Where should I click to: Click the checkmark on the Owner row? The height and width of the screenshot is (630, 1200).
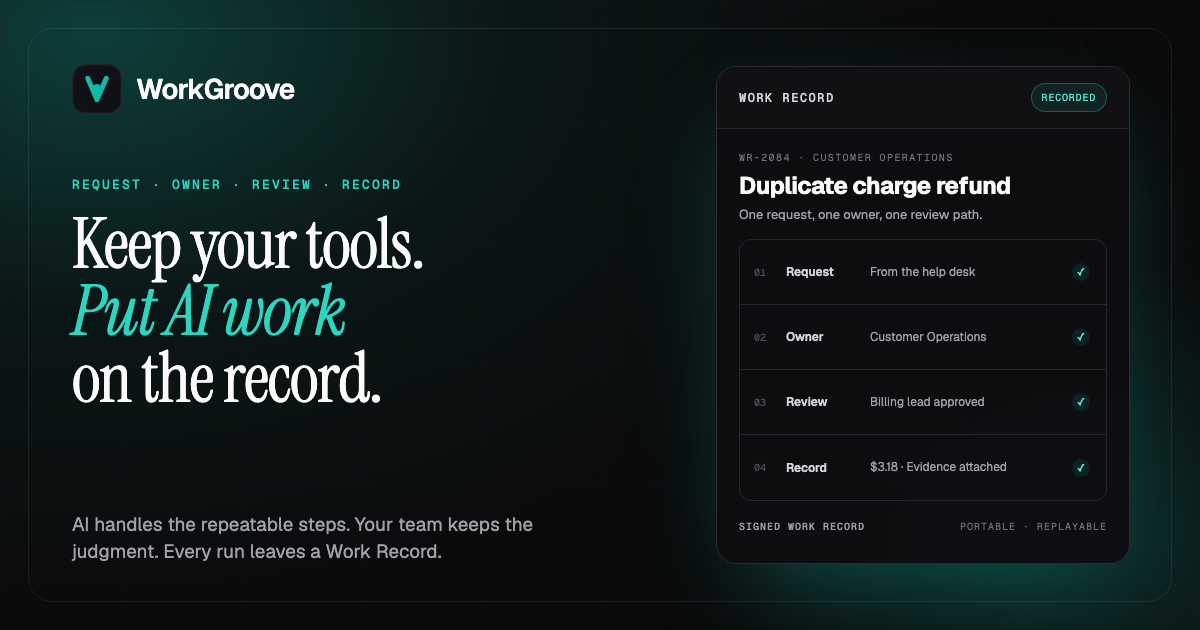click(x=1080, y=337)
